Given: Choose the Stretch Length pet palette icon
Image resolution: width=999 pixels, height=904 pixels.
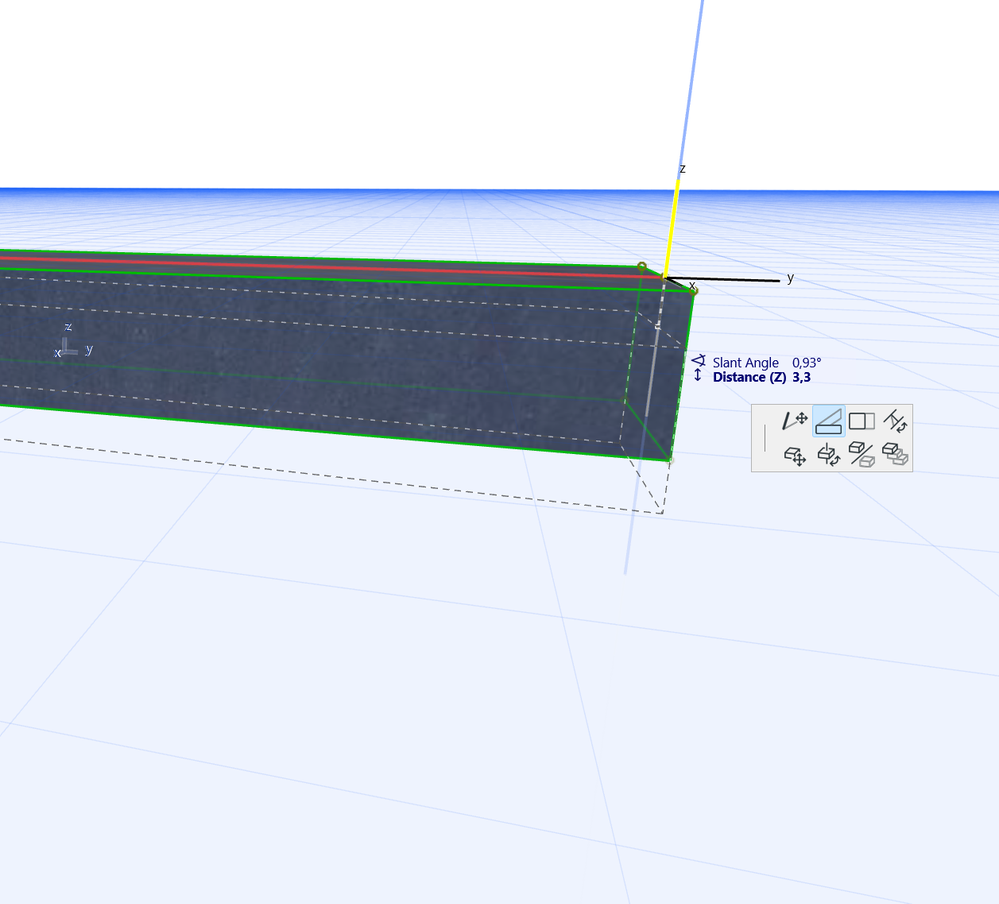Looking at the screenshot, I should point(861,422).
